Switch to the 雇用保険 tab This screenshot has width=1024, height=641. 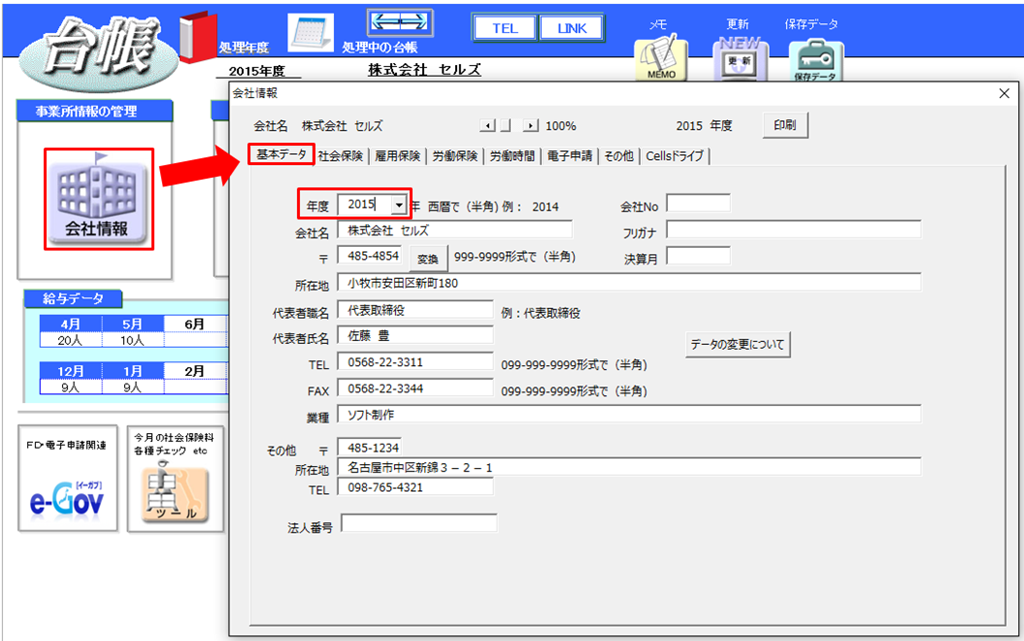tap(398, 155)
